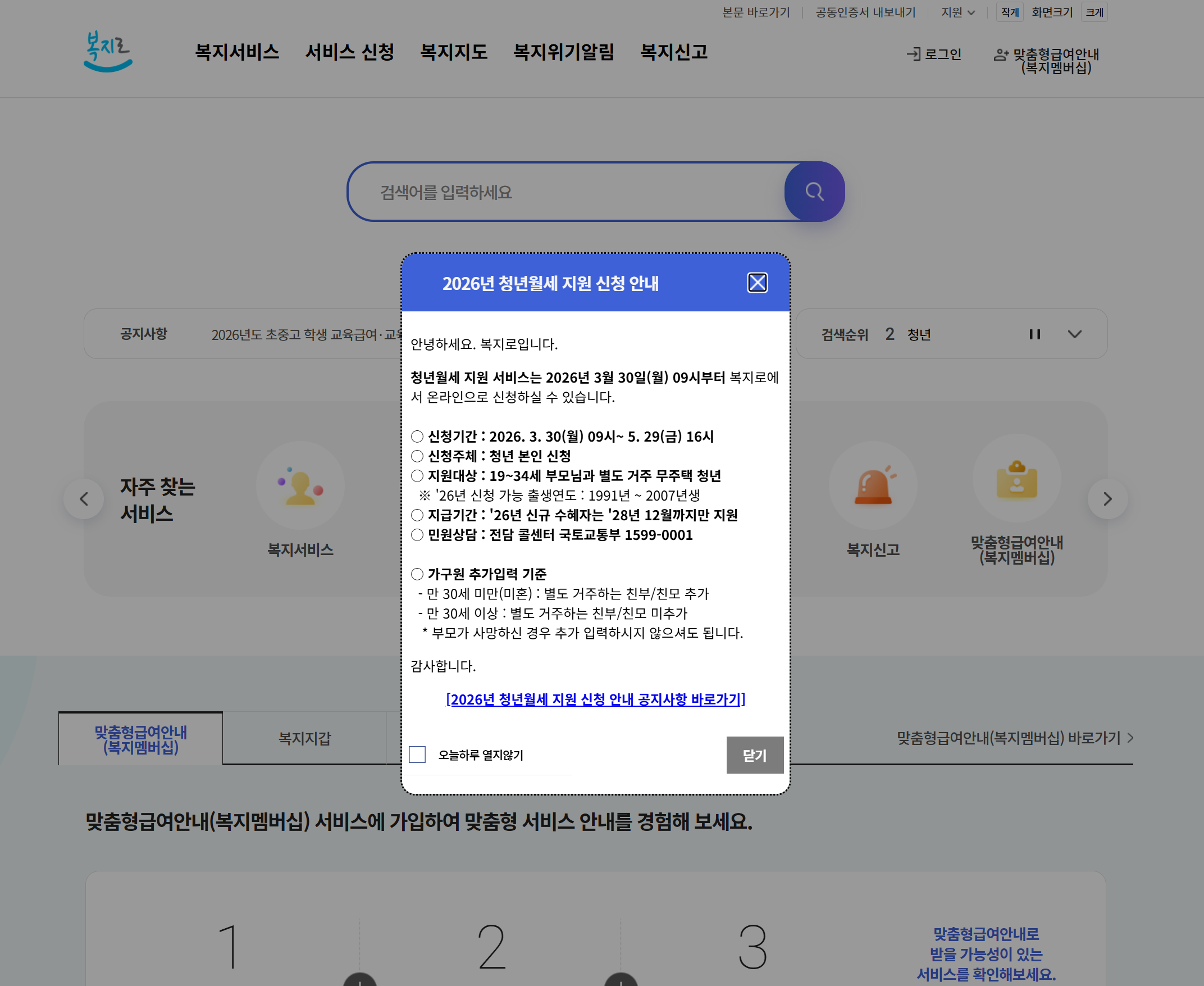
Task: Open the 복지지도 menu
Action: (x=454, y=52)
